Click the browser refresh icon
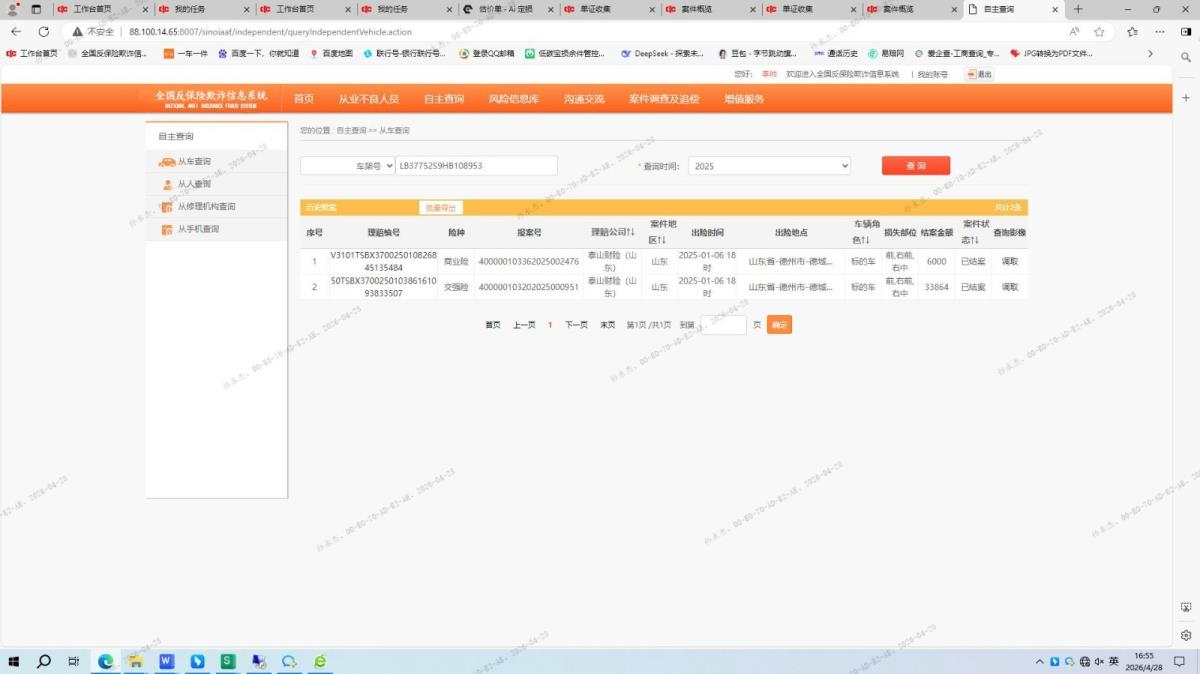This screenshot has width=1200, height=674. (x=43, y=32)
